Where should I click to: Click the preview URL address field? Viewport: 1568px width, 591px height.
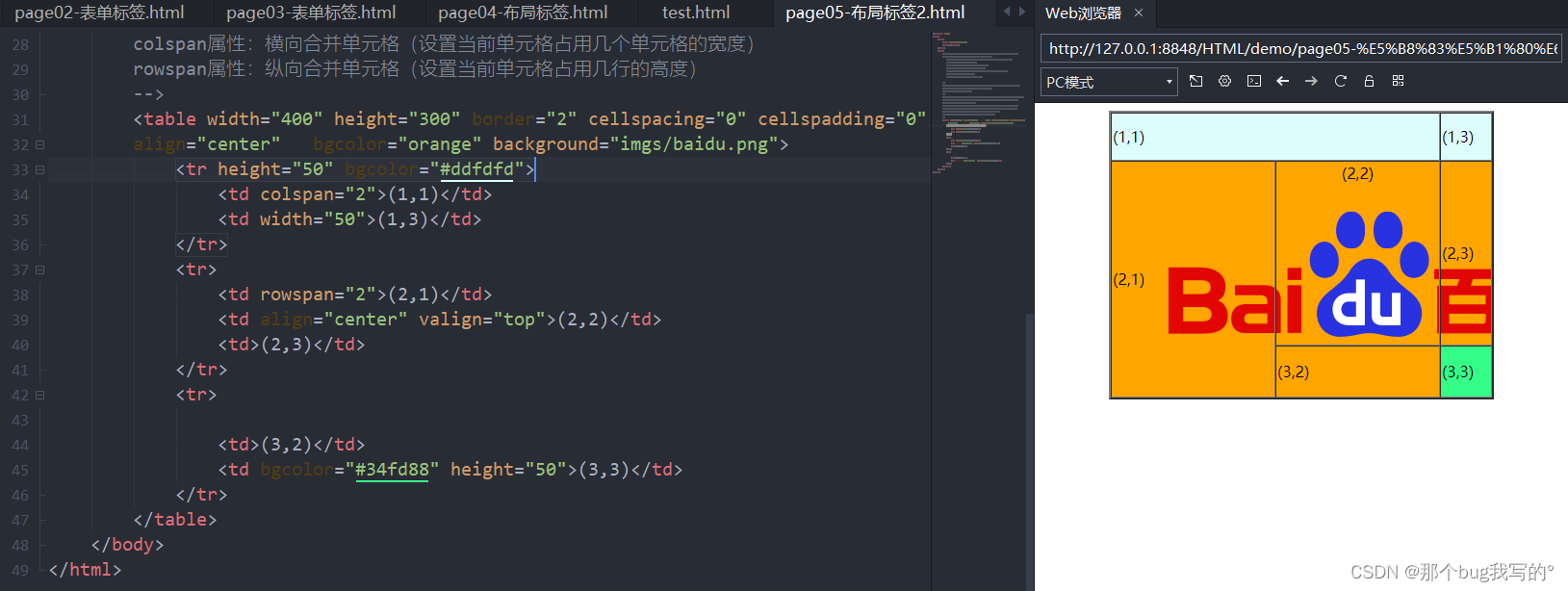coord(1300,48)
